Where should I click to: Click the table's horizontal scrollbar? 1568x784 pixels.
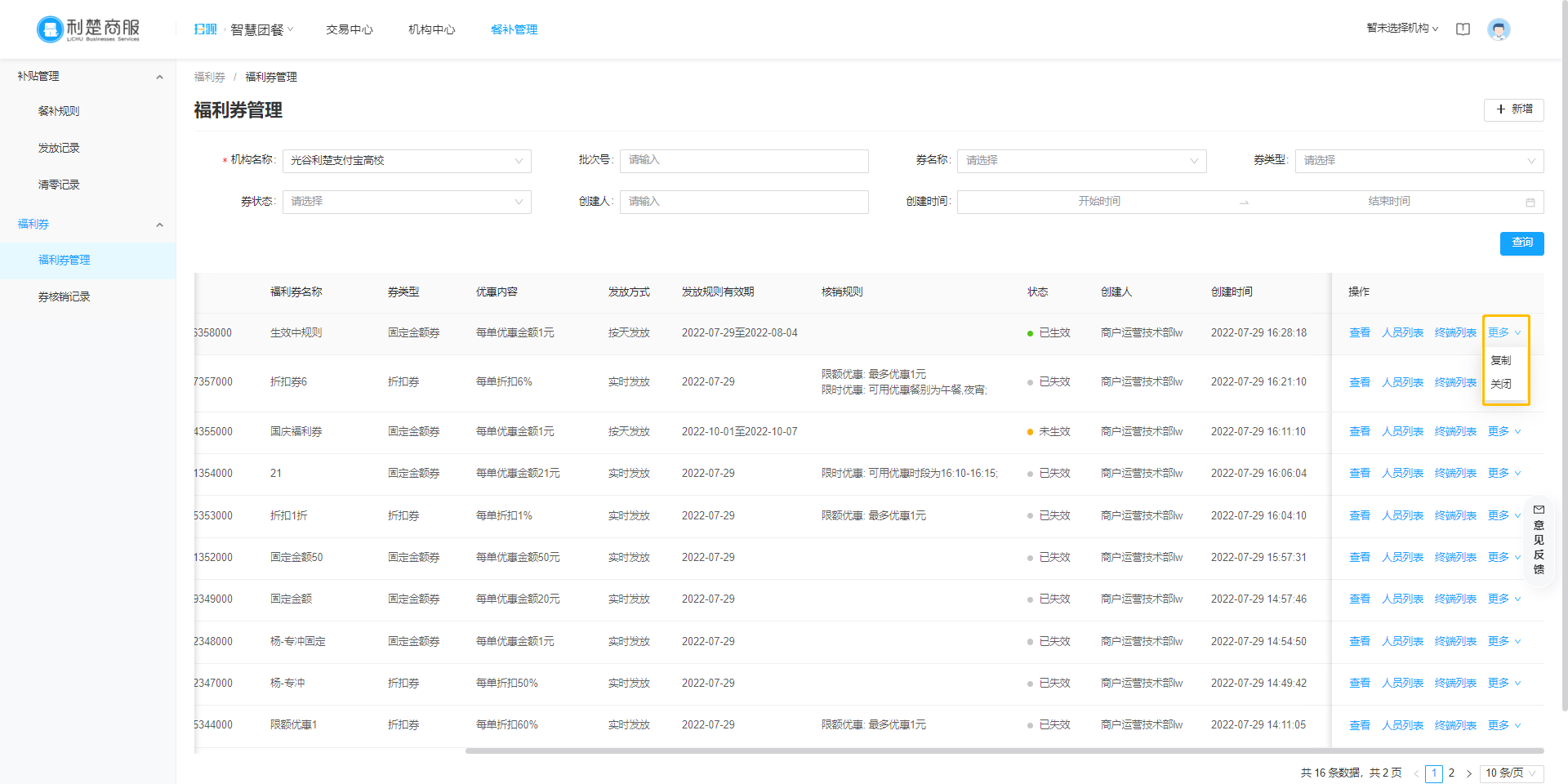[x=1004, y=751]
